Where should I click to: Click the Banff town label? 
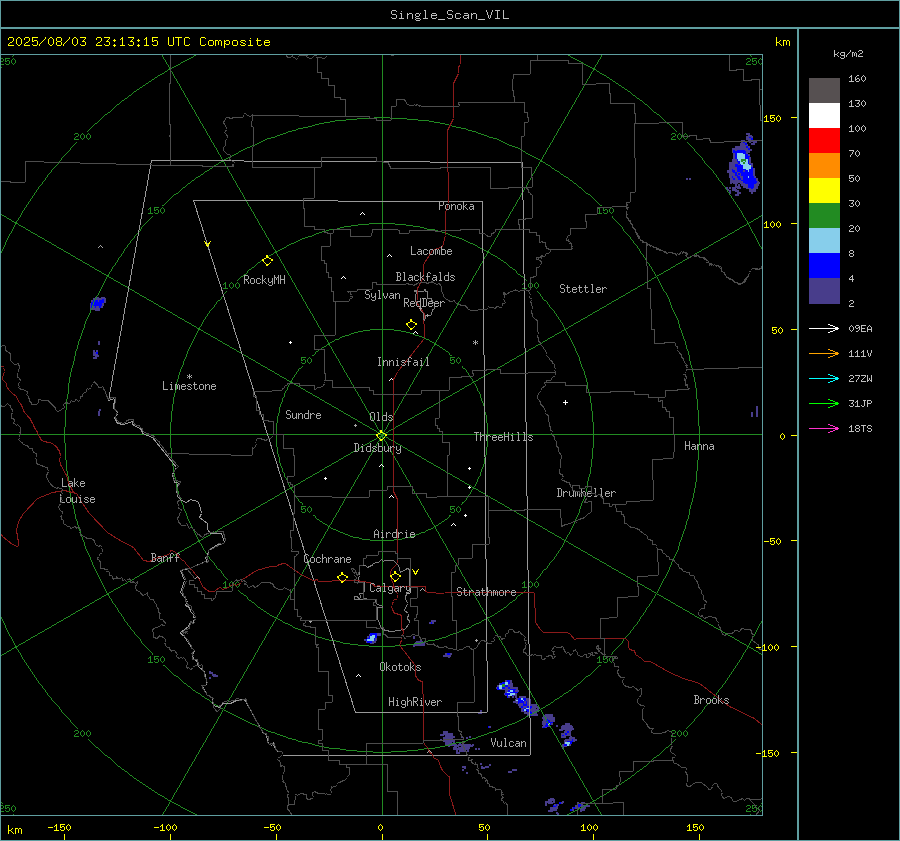point(165,558)
